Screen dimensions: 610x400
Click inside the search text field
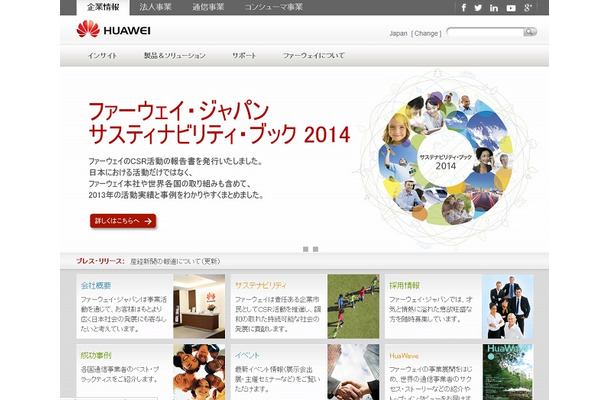[485, 32]
